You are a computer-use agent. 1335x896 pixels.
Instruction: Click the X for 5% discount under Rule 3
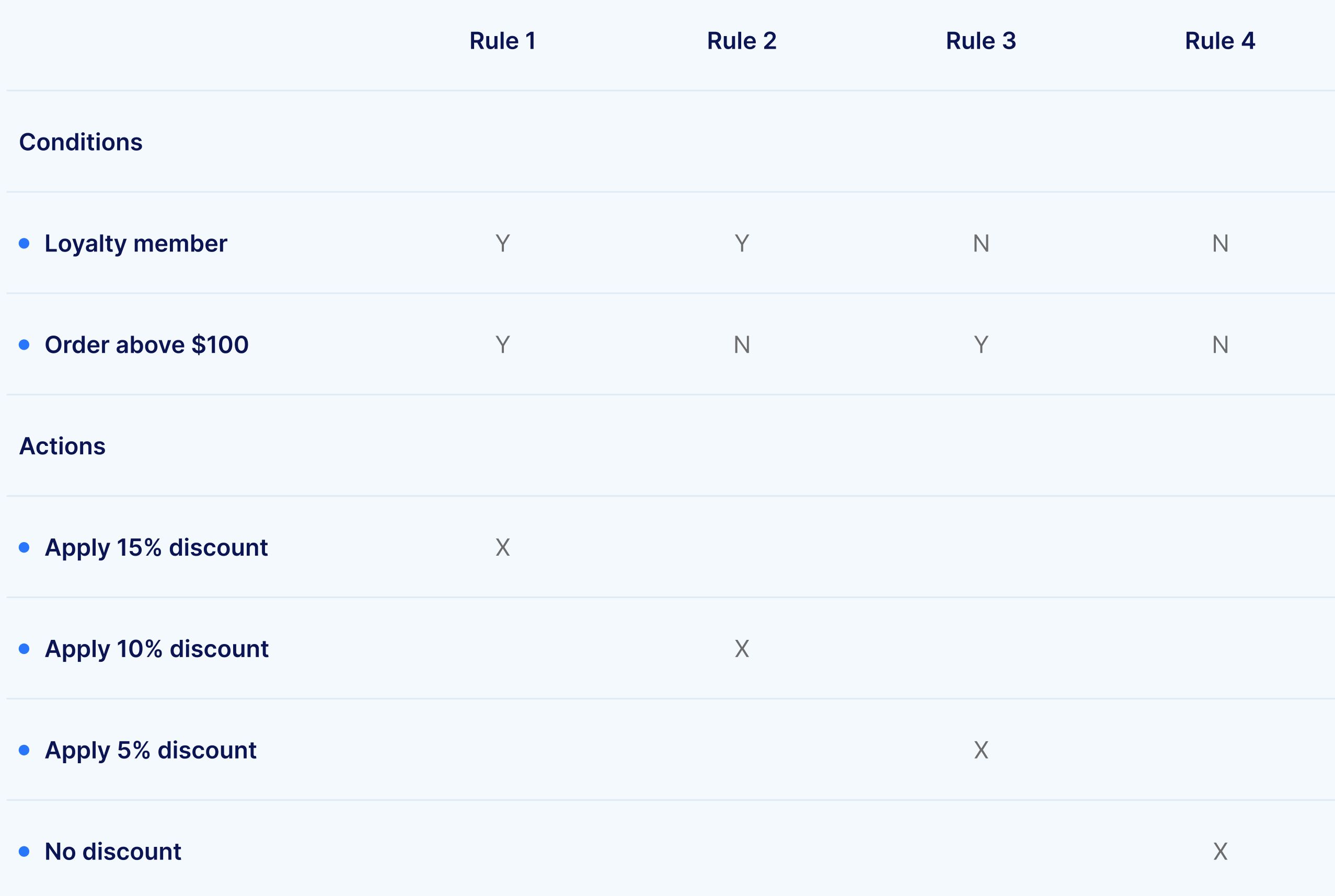[x=982, y=750]
